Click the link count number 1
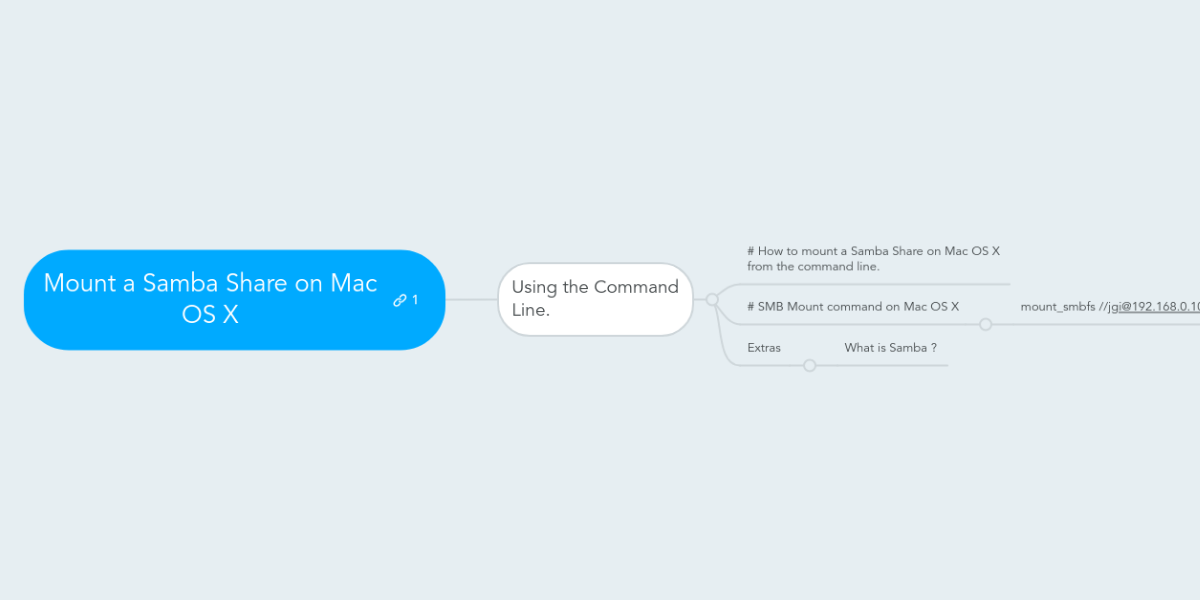 415,300
